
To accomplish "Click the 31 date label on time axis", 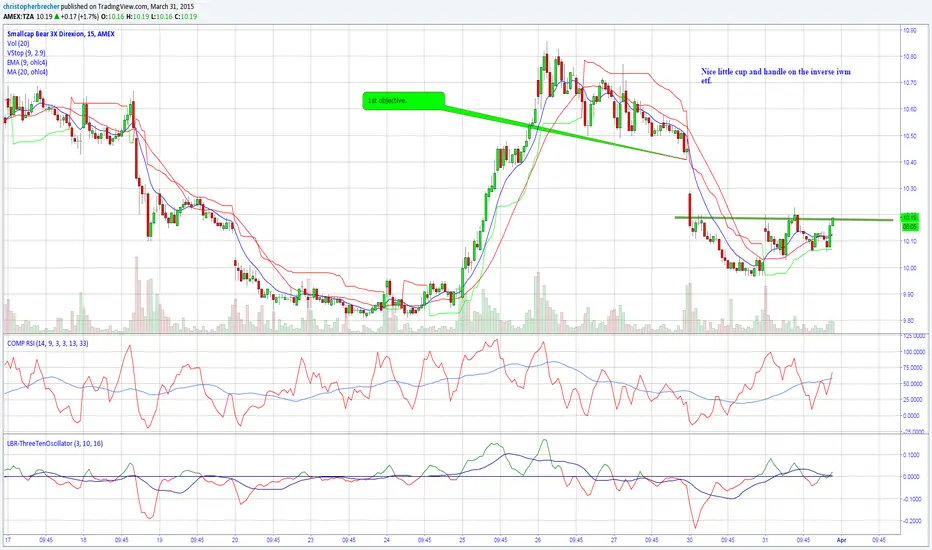I will [765, 540].
